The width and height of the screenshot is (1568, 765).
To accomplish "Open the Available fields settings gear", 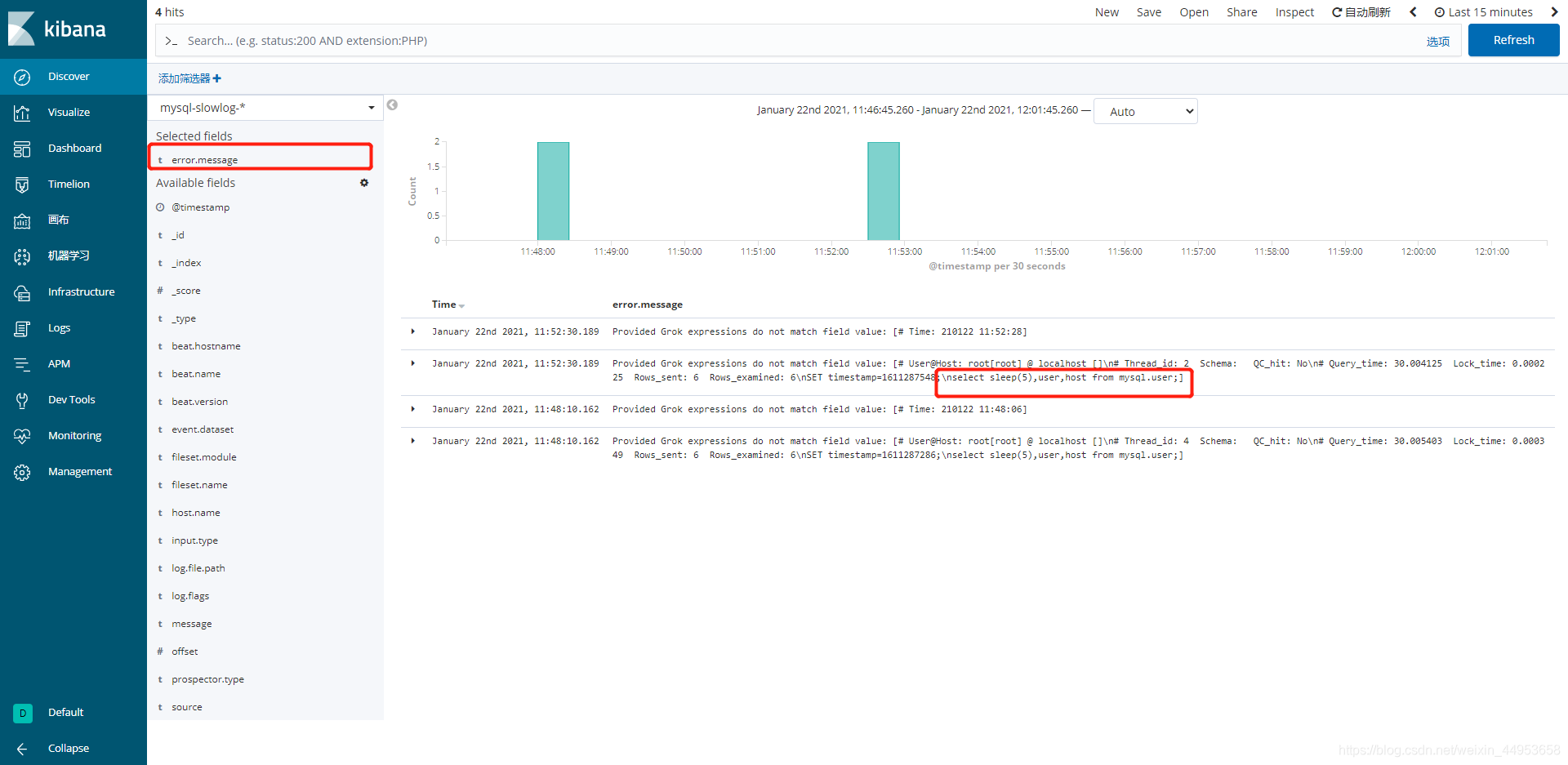I will pyautogui.click(x=364, y=183).
